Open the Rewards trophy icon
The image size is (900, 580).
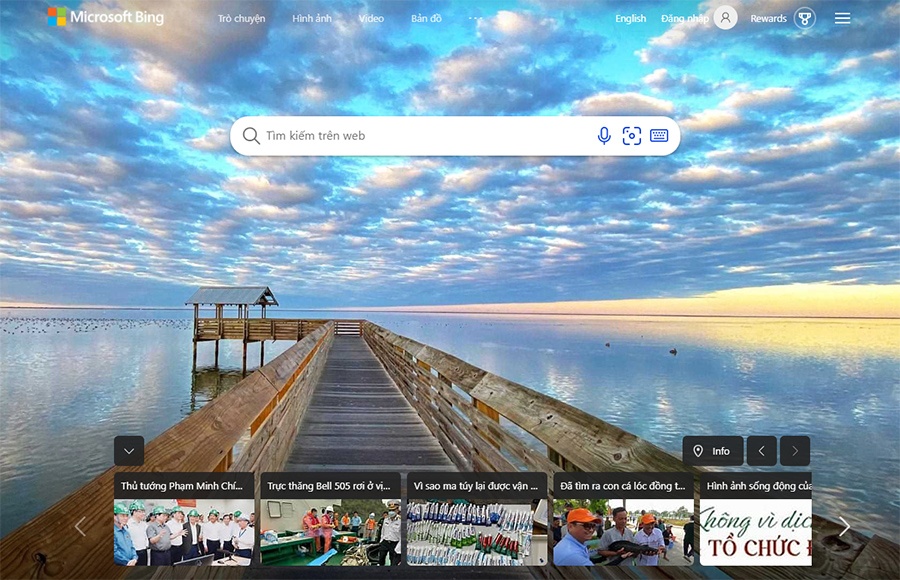804,18
